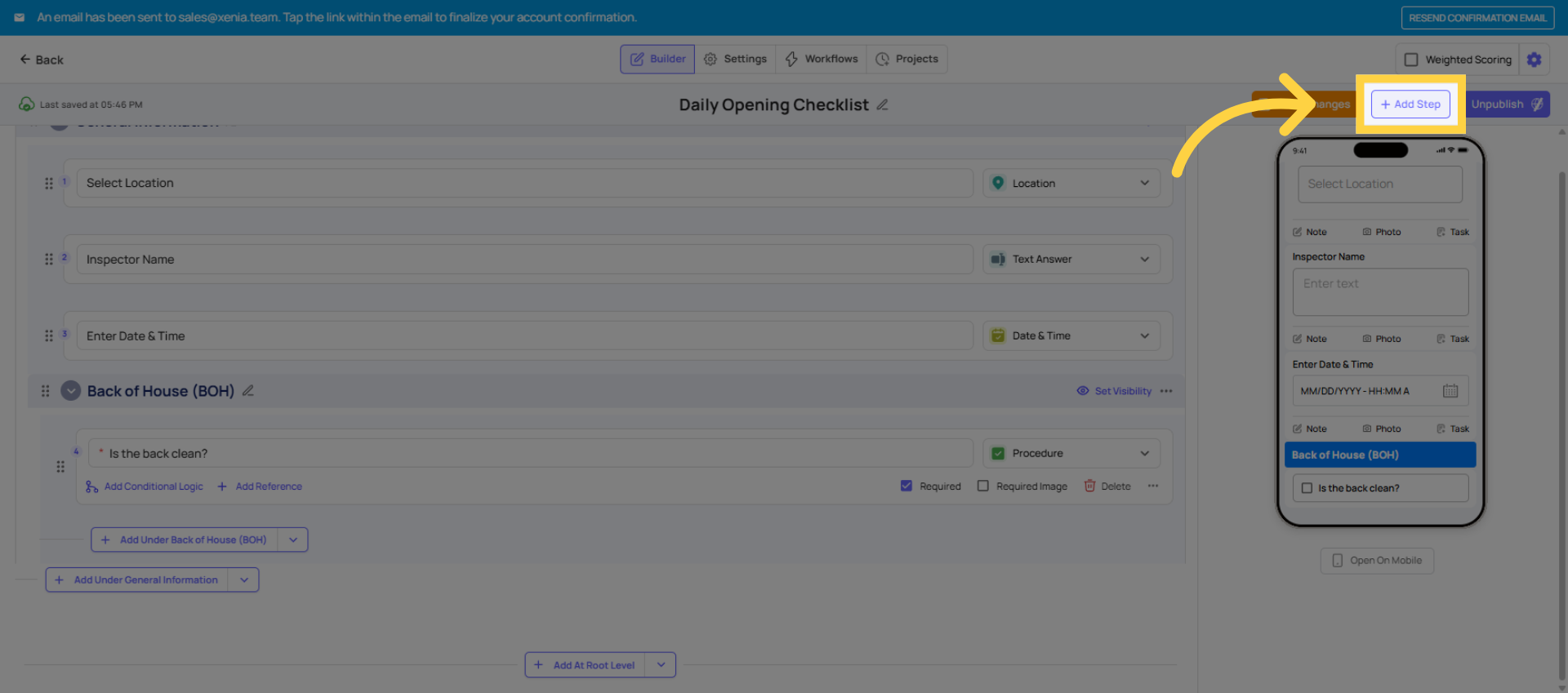
Task: Grab the drag handle for Is the back clean
Action: click(x=60, y=466)
